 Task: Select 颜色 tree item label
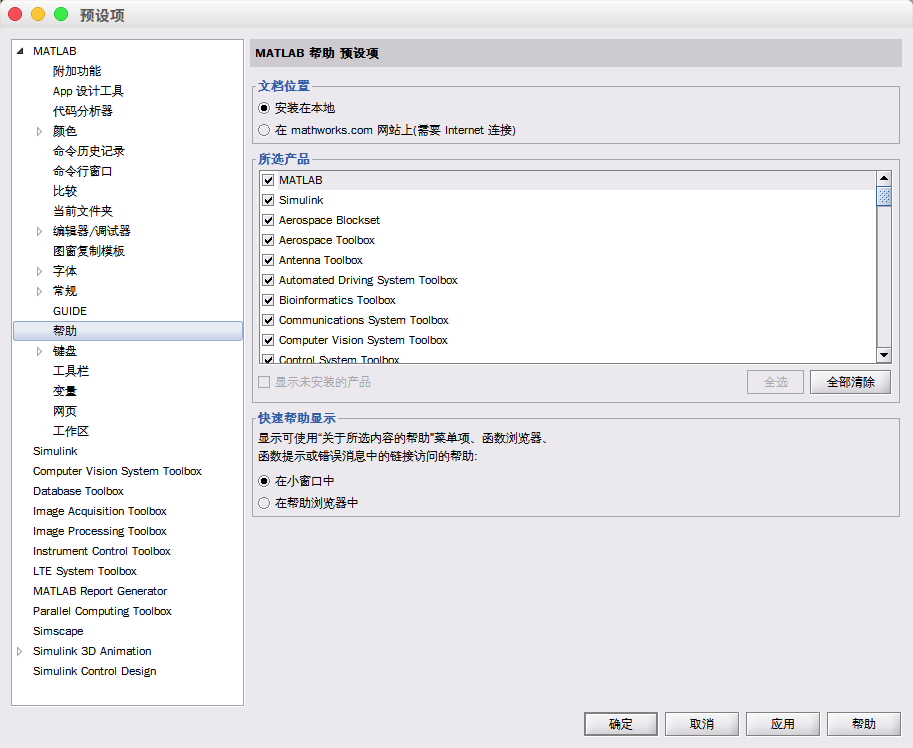tap(65, 132)
